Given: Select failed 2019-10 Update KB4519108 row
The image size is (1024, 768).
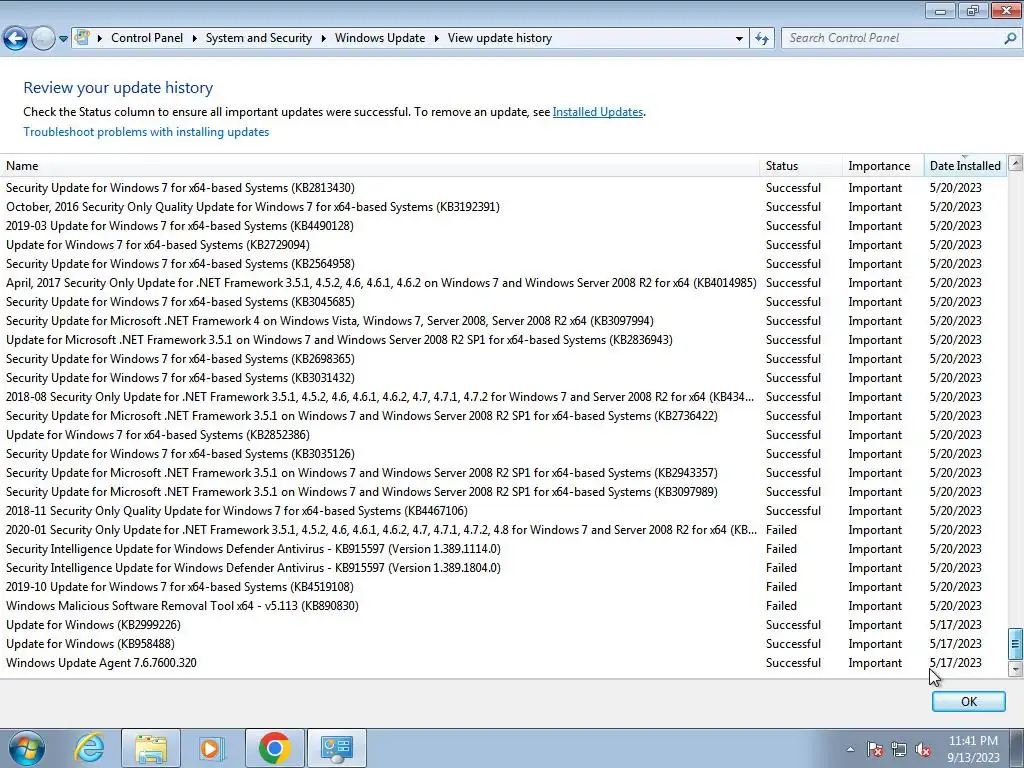Looking at the screenshot, I should pos(503,586).
